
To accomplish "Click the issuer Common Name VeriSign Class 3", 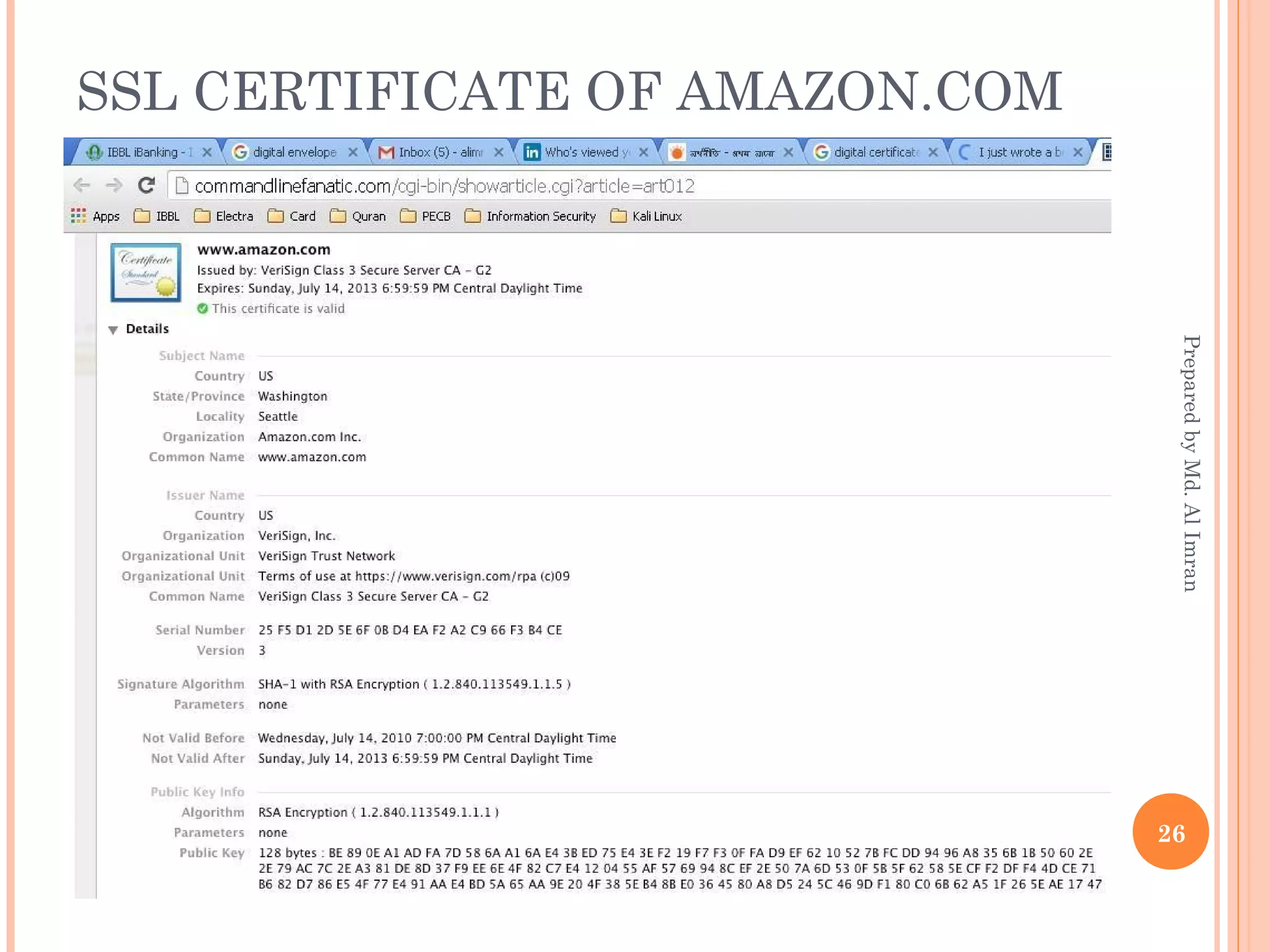I will tap(373, 596).
